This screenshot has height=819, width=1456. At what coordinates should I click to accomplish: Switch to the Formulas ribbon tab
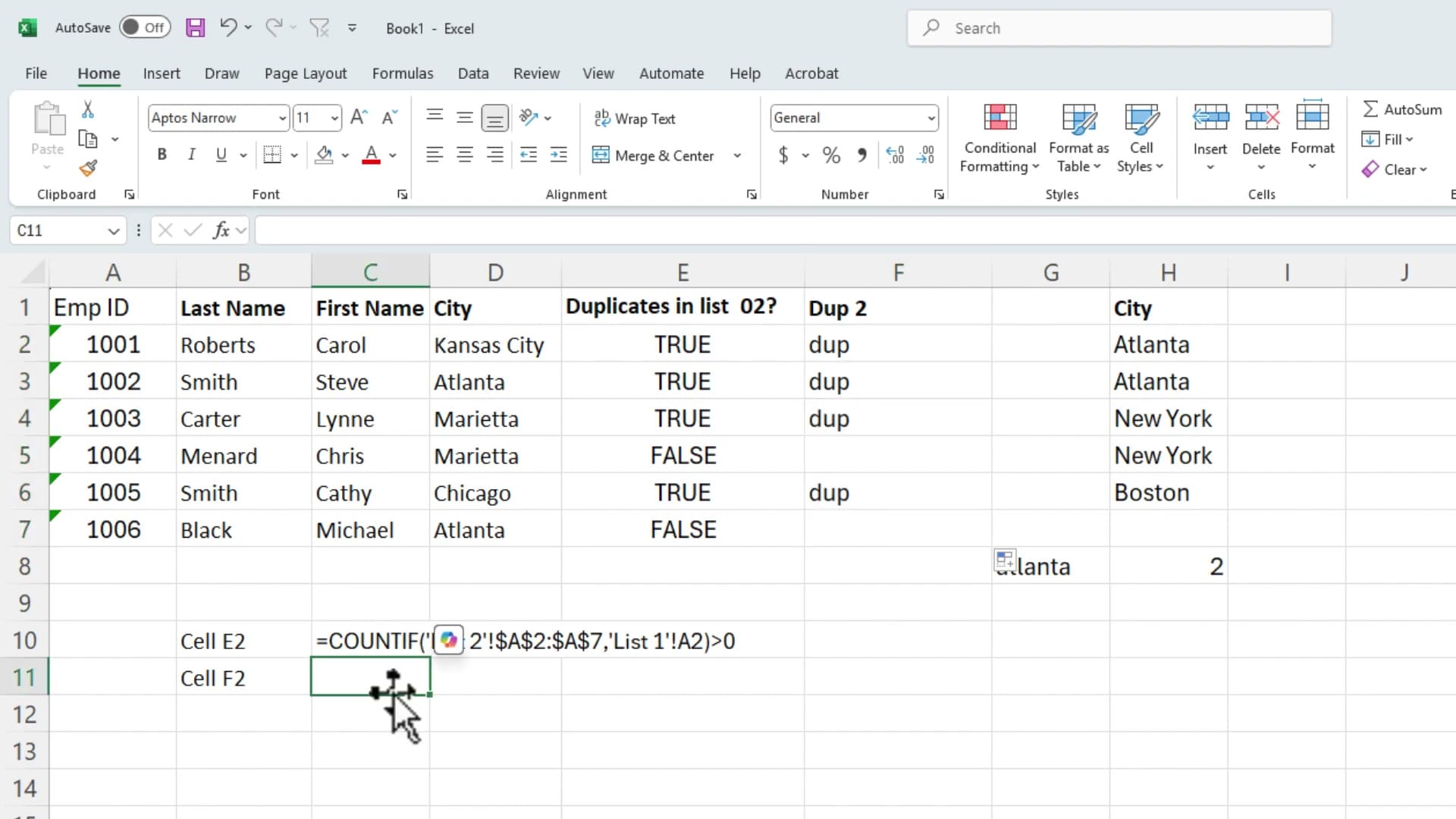[x=403, y=73]
